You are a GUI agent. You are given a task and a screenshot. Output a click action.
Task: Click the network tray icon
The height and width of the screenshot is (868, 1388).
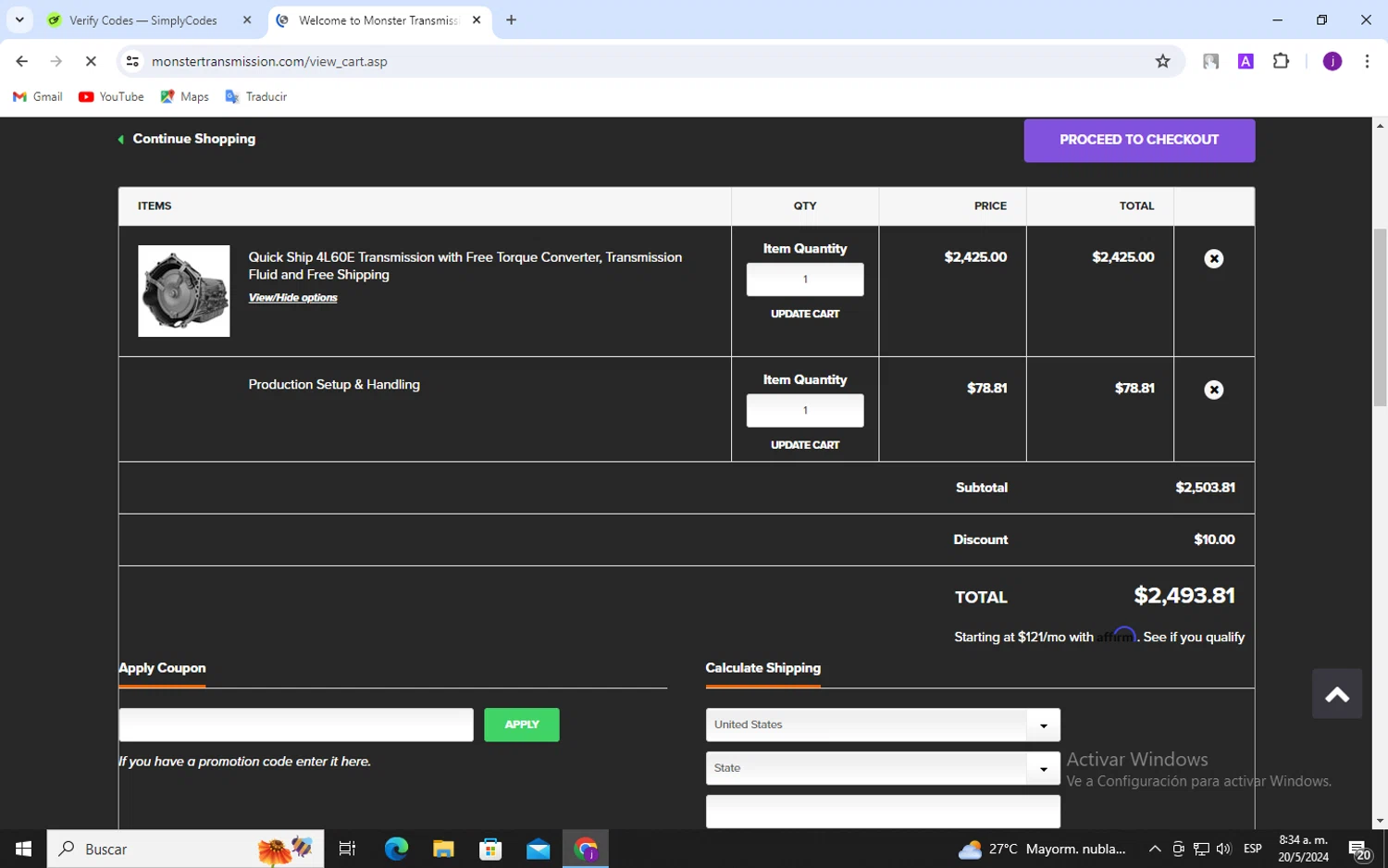pos(1201,849)
